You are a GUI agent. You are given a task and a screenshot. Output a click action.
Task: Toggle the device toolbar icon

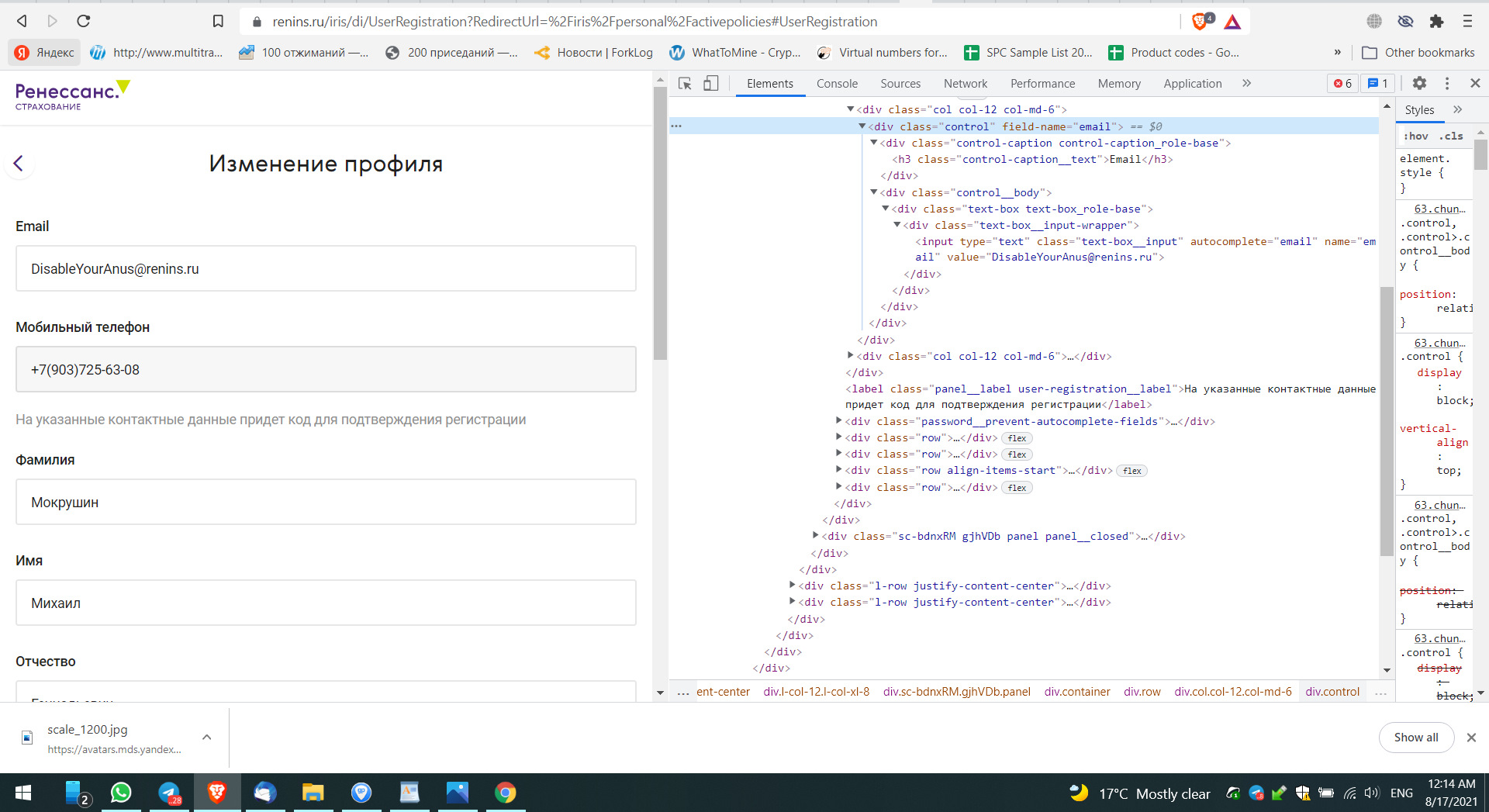(x=710, y=84)
